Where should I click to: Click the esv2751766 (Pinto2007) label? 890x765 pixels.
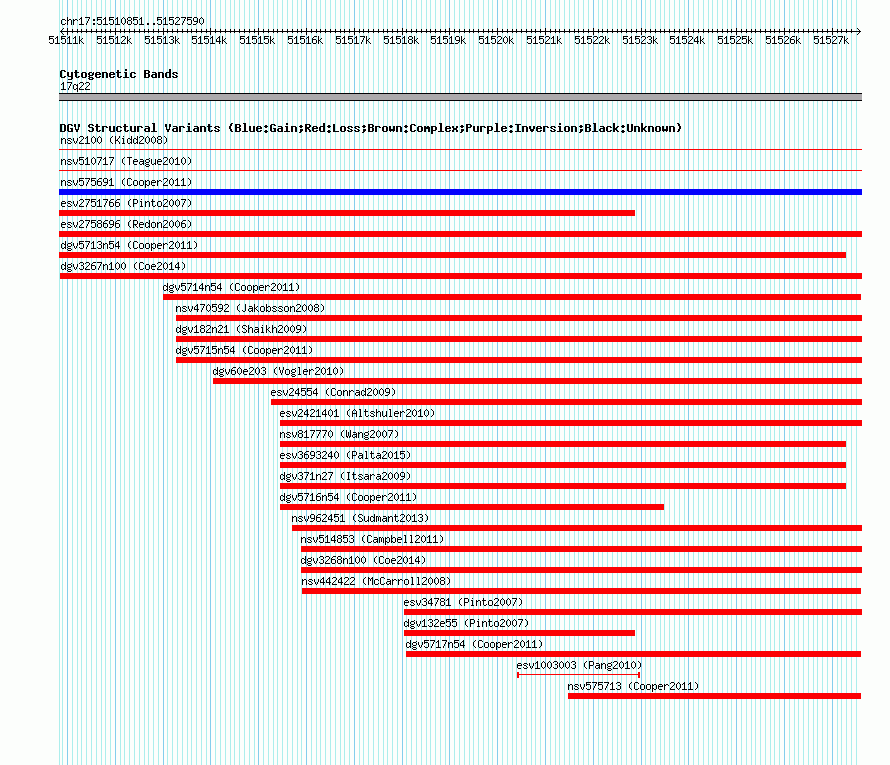click(x=126, y=203)
